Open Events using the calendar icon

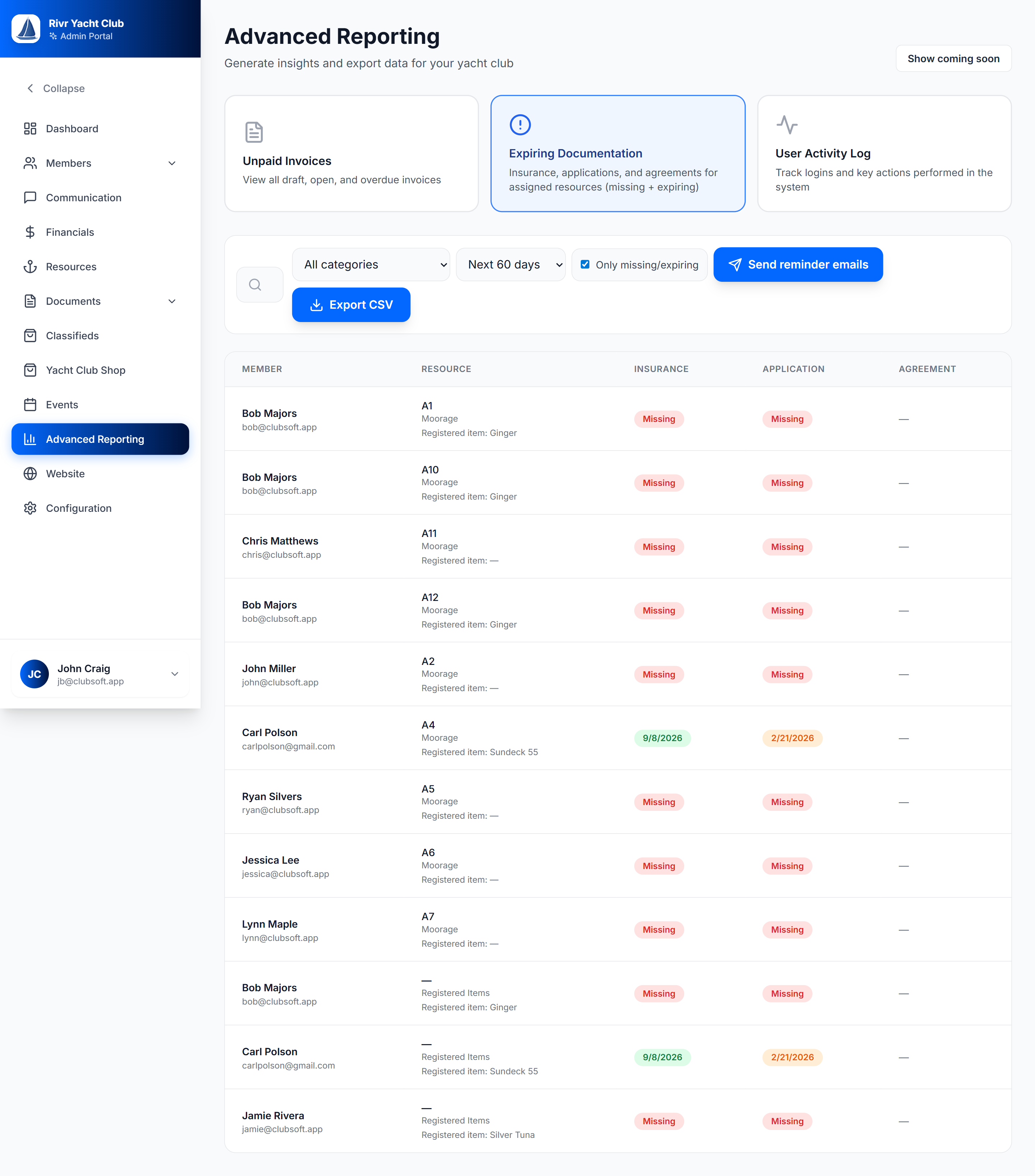[x=31, y=404]
